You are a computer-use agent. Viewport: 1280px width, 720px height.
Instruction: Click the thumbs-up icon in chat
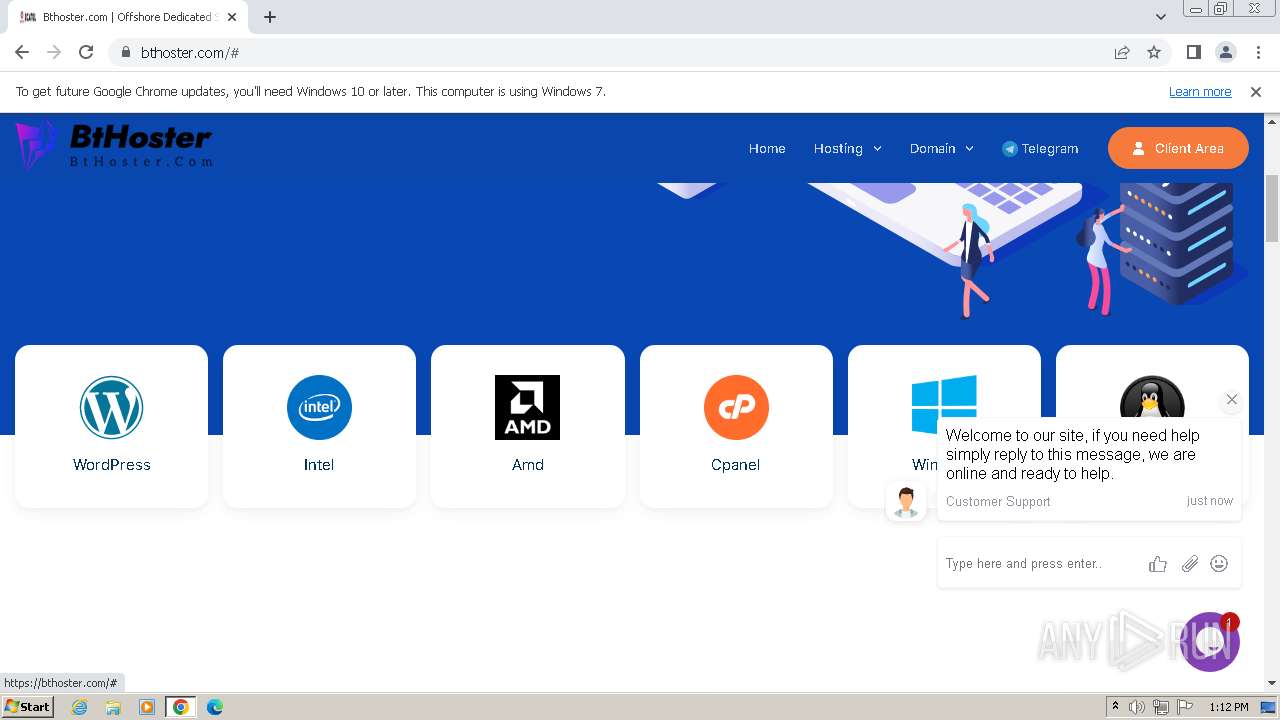coord(1158,564)
